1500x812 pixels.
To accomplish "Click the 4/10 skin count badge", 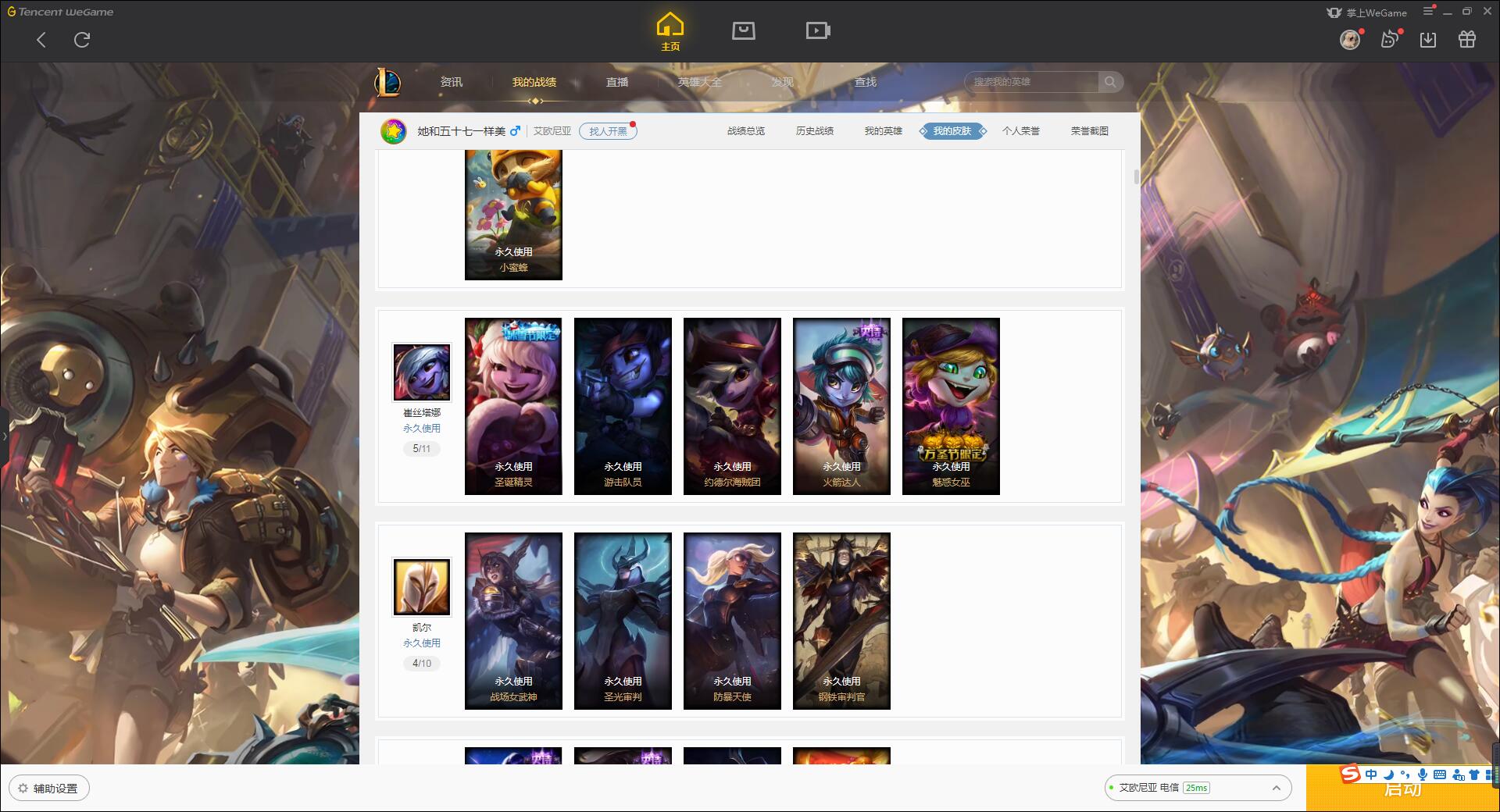I will (422, 664).
